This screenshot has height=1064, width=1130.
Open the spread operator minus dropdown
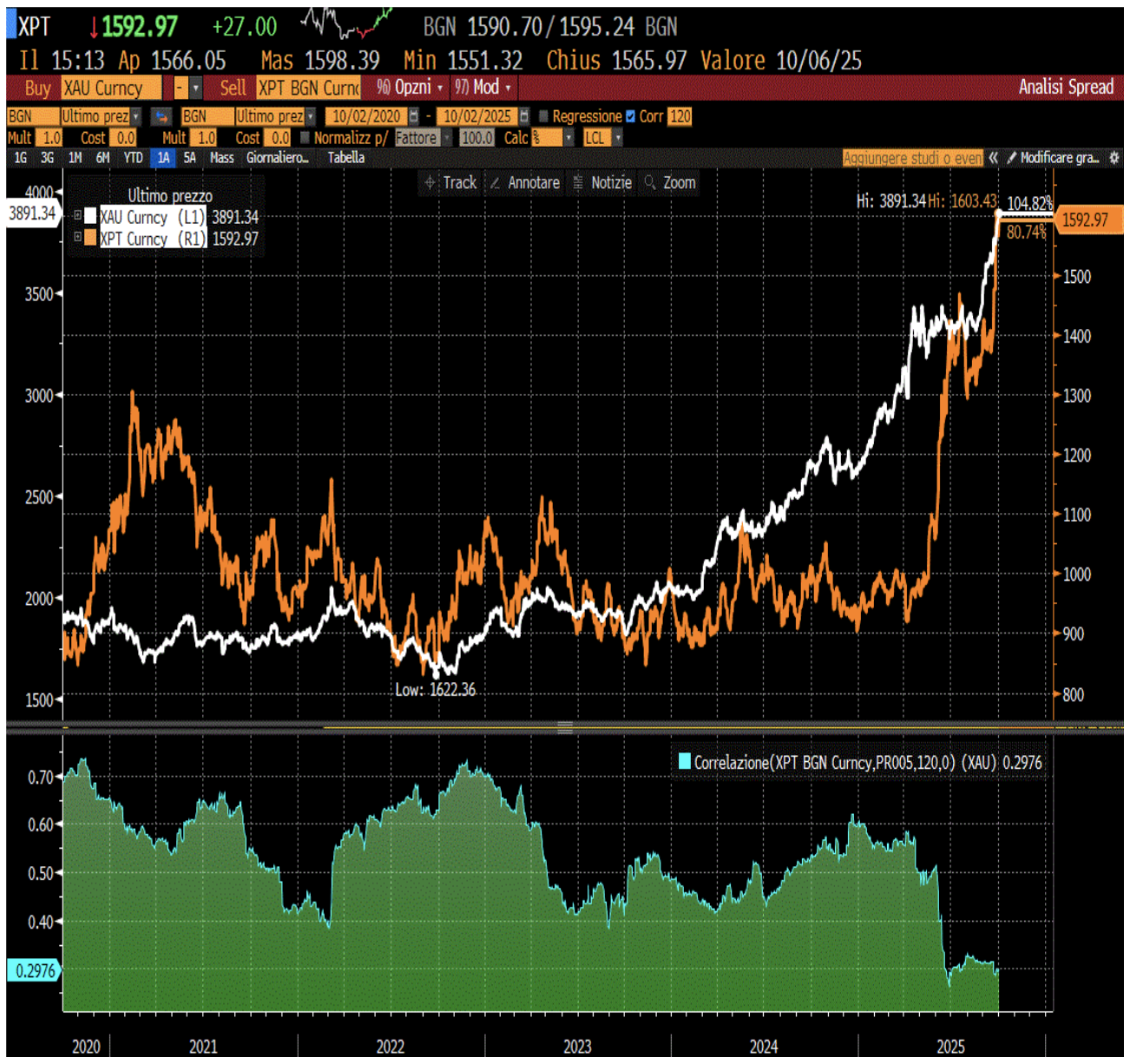[x=196, y=88]
